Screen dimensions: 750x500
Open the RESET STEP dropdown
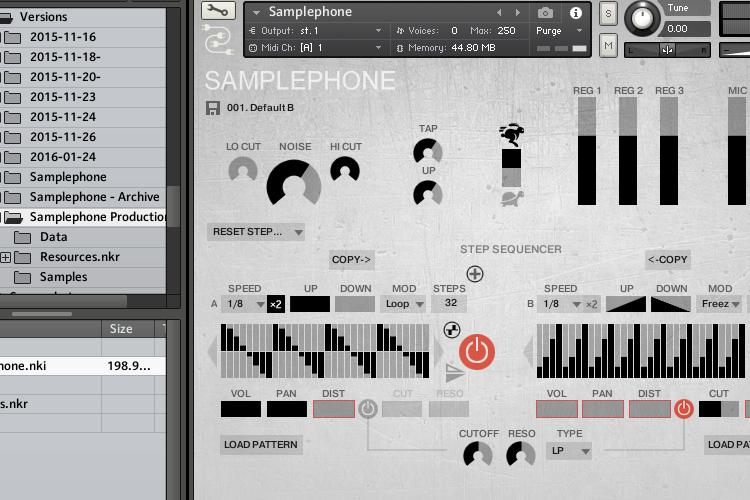(256, 232)
